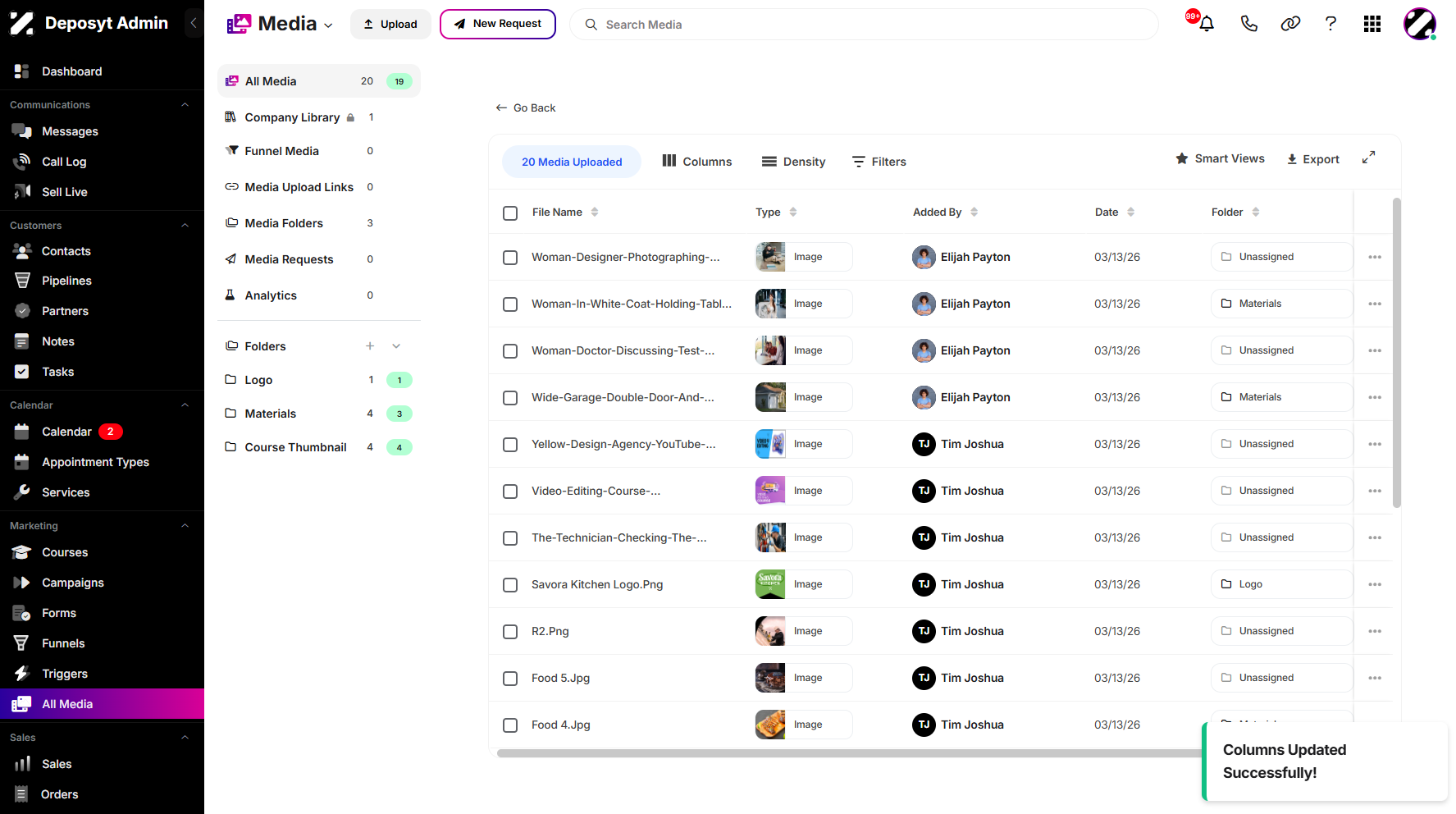Collapse the sidebar with the chevron

pyautogui.click(x=194, y=23)
